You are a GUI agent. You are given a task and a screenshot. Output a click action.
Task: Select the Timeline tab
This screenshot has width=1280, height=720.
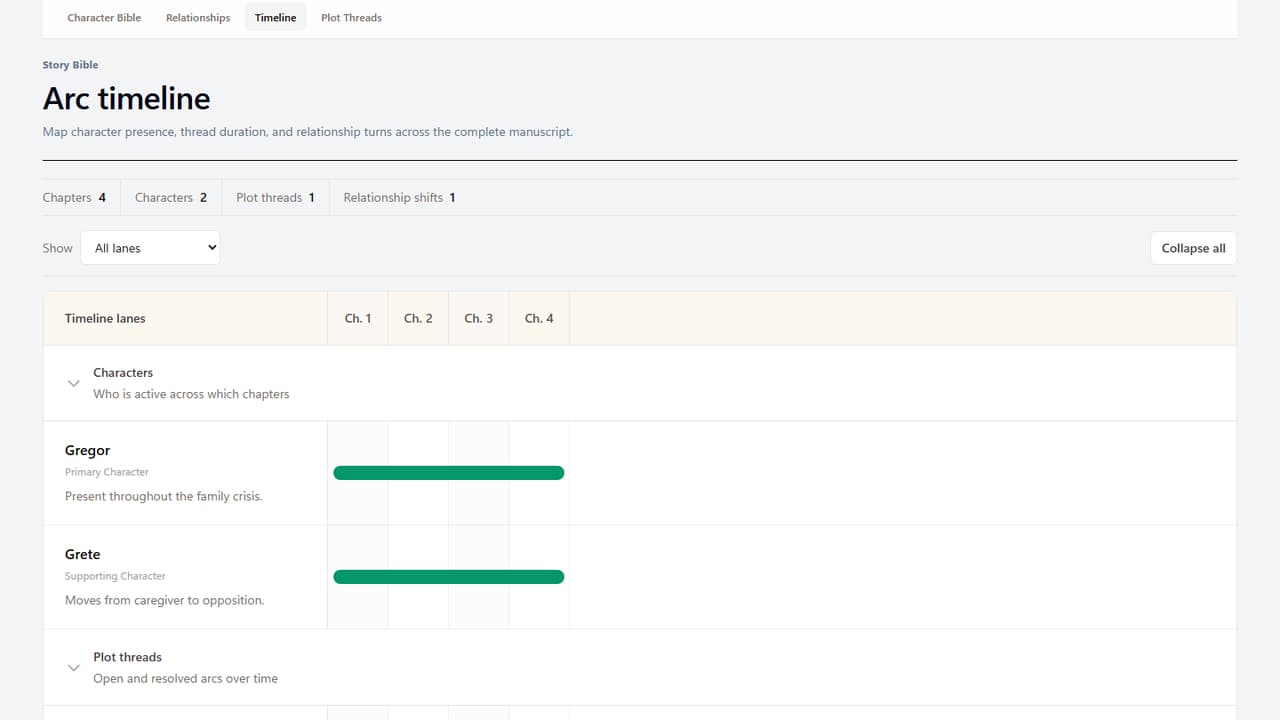pos(275,18)
